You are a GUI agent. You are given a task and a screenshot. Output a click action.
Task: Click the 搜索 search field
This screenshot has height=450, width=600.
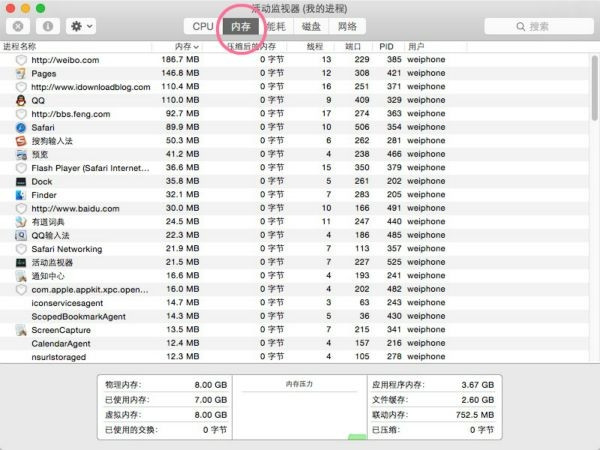(x=539, y=26)
